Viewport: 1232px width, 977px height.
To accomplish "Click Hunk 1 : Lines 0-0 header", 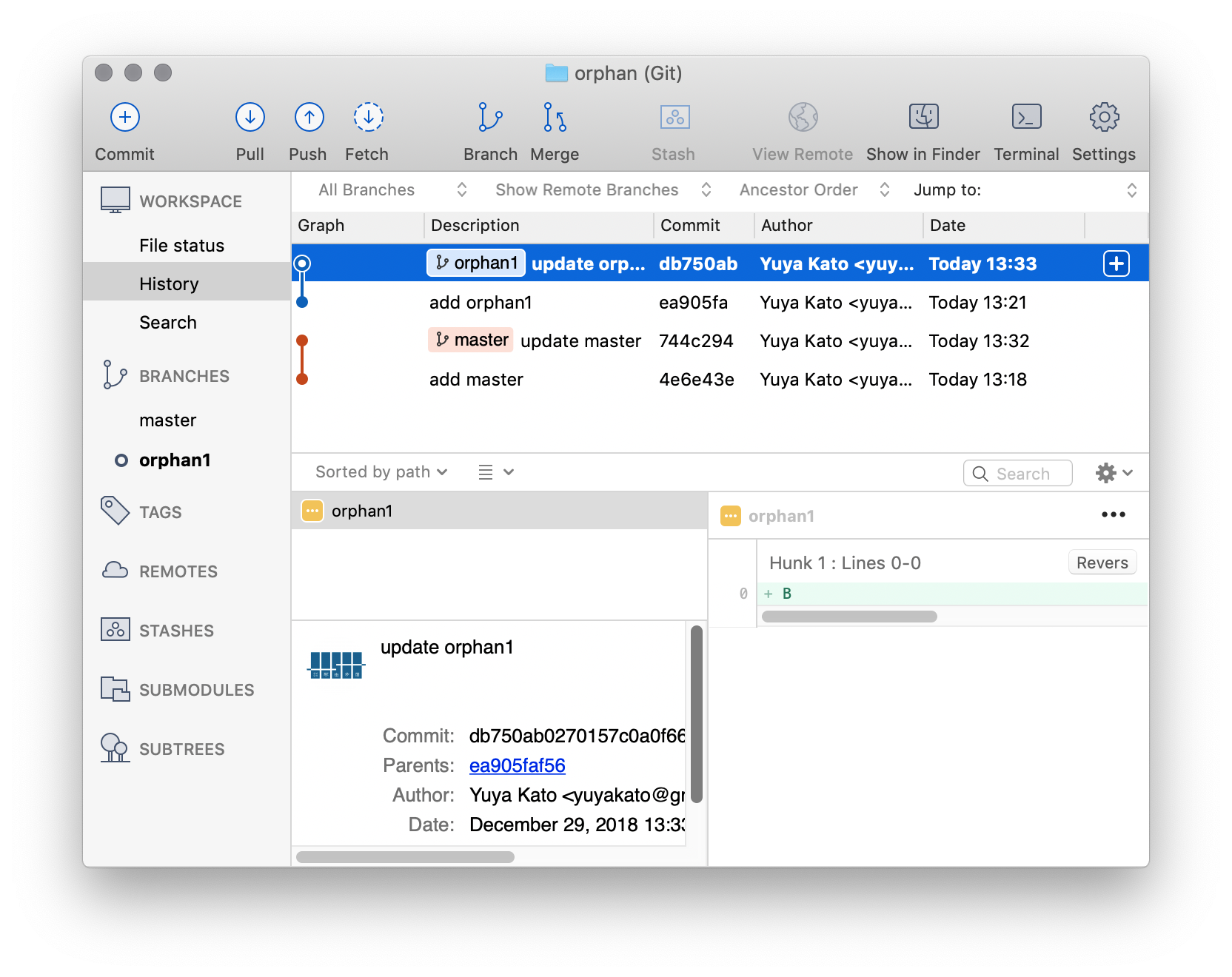I will (845, 563).
